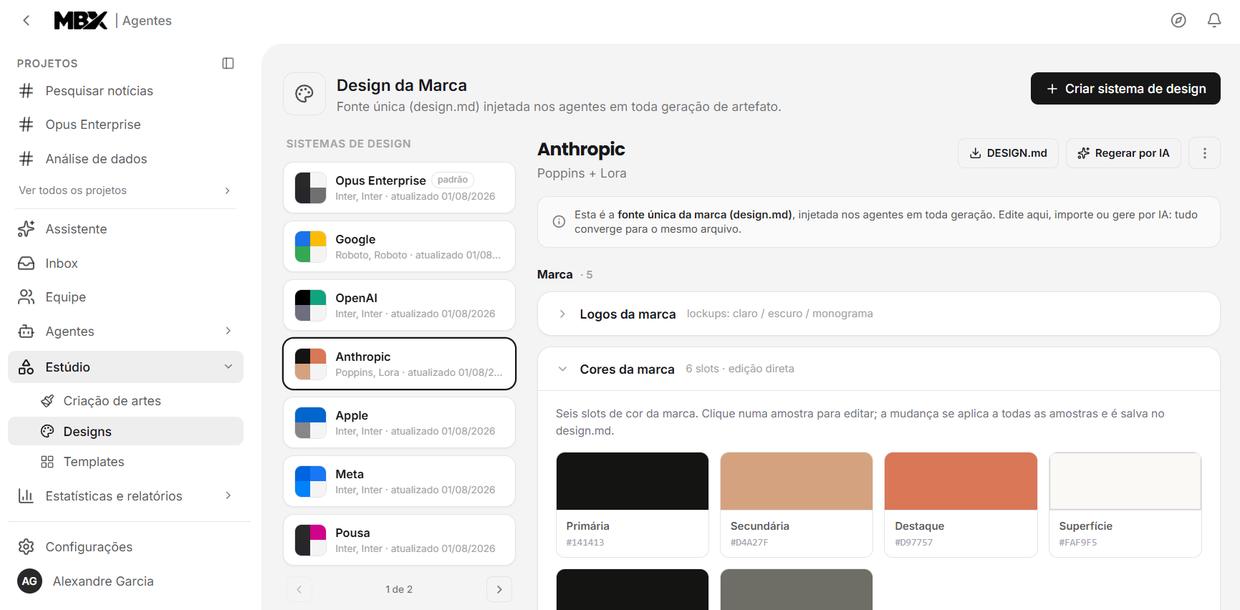Open the Equipe menu item
Image resolution: width=1240 pixels, height=610 pixels.
pos(126,297)
